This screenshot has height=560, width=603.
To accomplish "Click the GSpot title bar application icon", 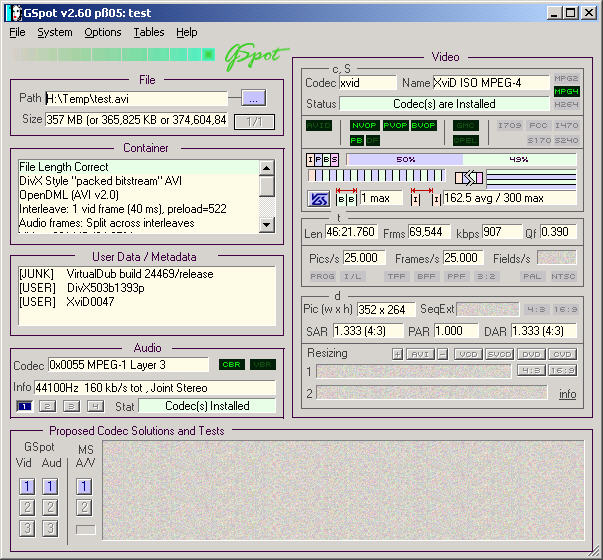I will click(14, 13).
